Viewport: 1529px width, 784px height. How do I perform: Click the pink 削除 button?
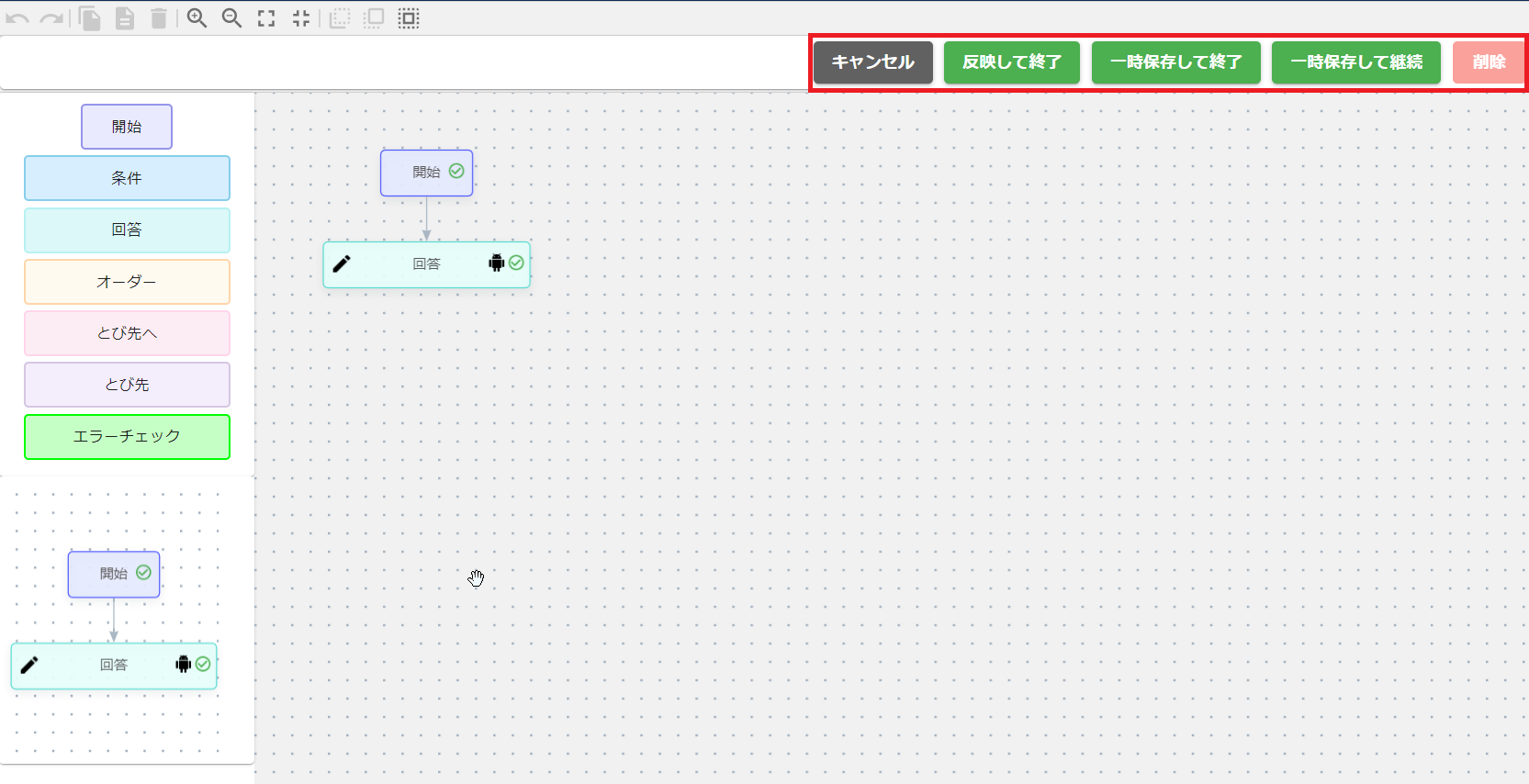(x=1488, y=62)
